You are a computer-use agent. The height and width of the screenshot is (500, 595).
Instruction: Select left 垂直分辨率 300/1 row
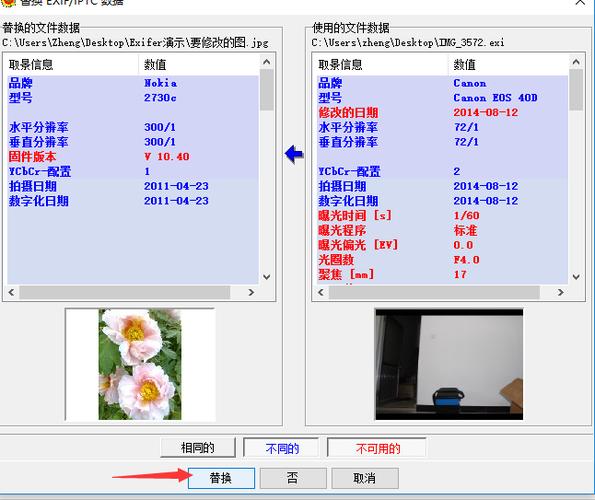[x=133, y=142]
